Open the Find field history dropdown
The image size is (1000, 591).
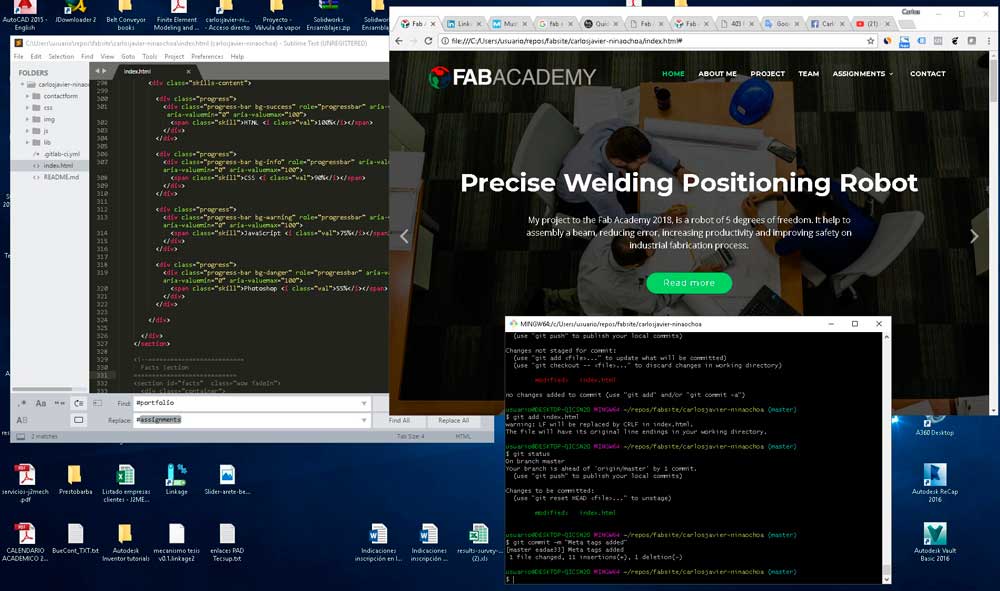pos(364,403)
